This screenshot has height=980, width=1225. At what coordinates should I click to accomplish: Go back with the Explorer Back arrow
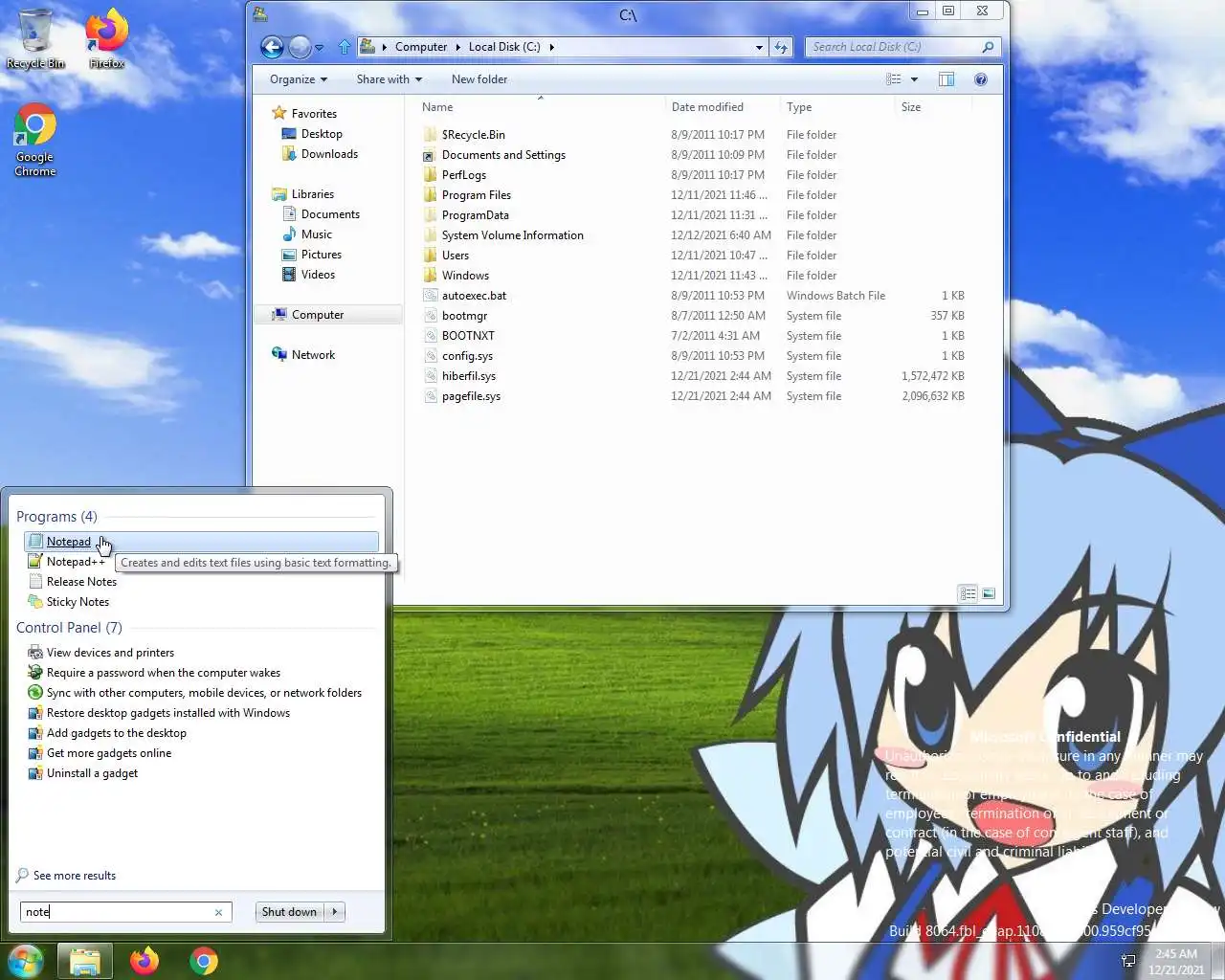272,47
